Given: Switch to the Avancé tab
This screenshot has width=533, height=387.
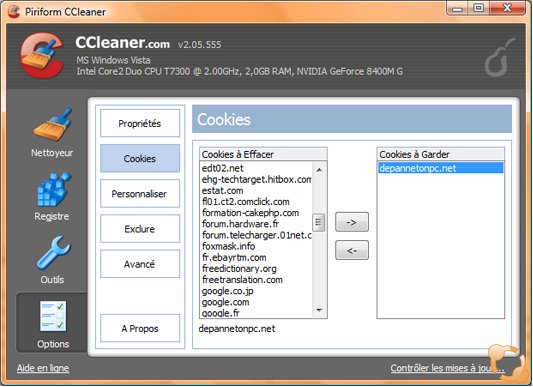Looking at the screenshot, I should tap(140, 264).
